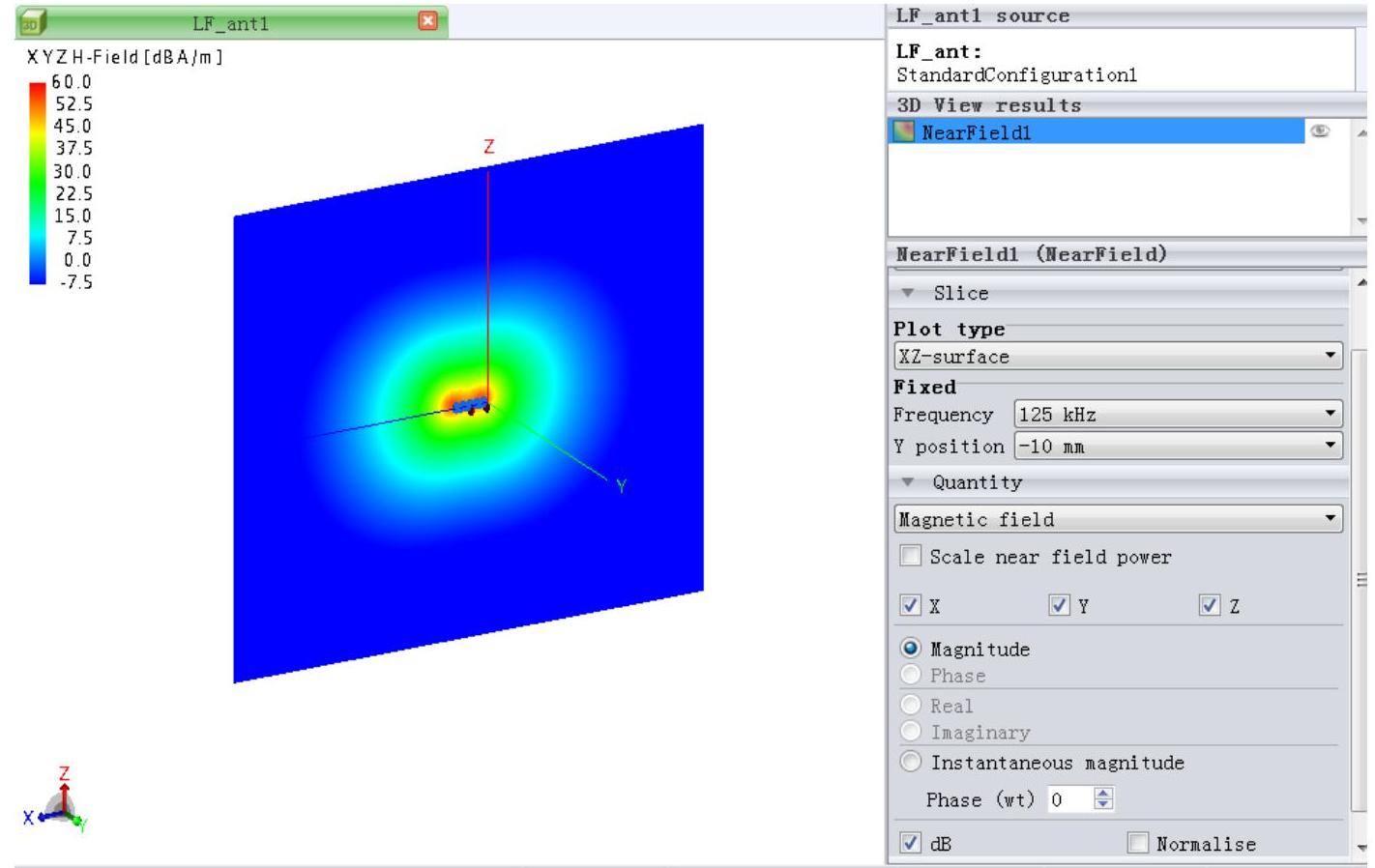Uncheck the dB checkbox
1375x868 pixels.
tap(910, 843)
